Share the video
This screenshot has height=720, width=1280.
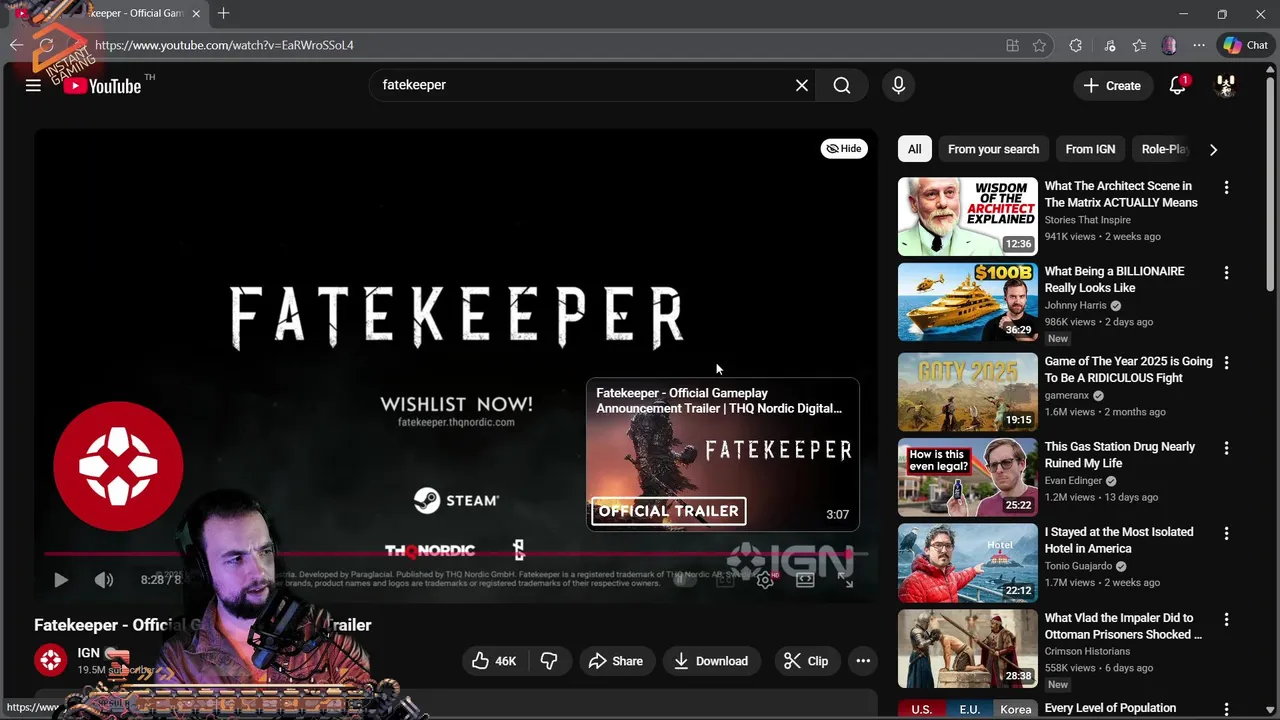coord(616,661)
